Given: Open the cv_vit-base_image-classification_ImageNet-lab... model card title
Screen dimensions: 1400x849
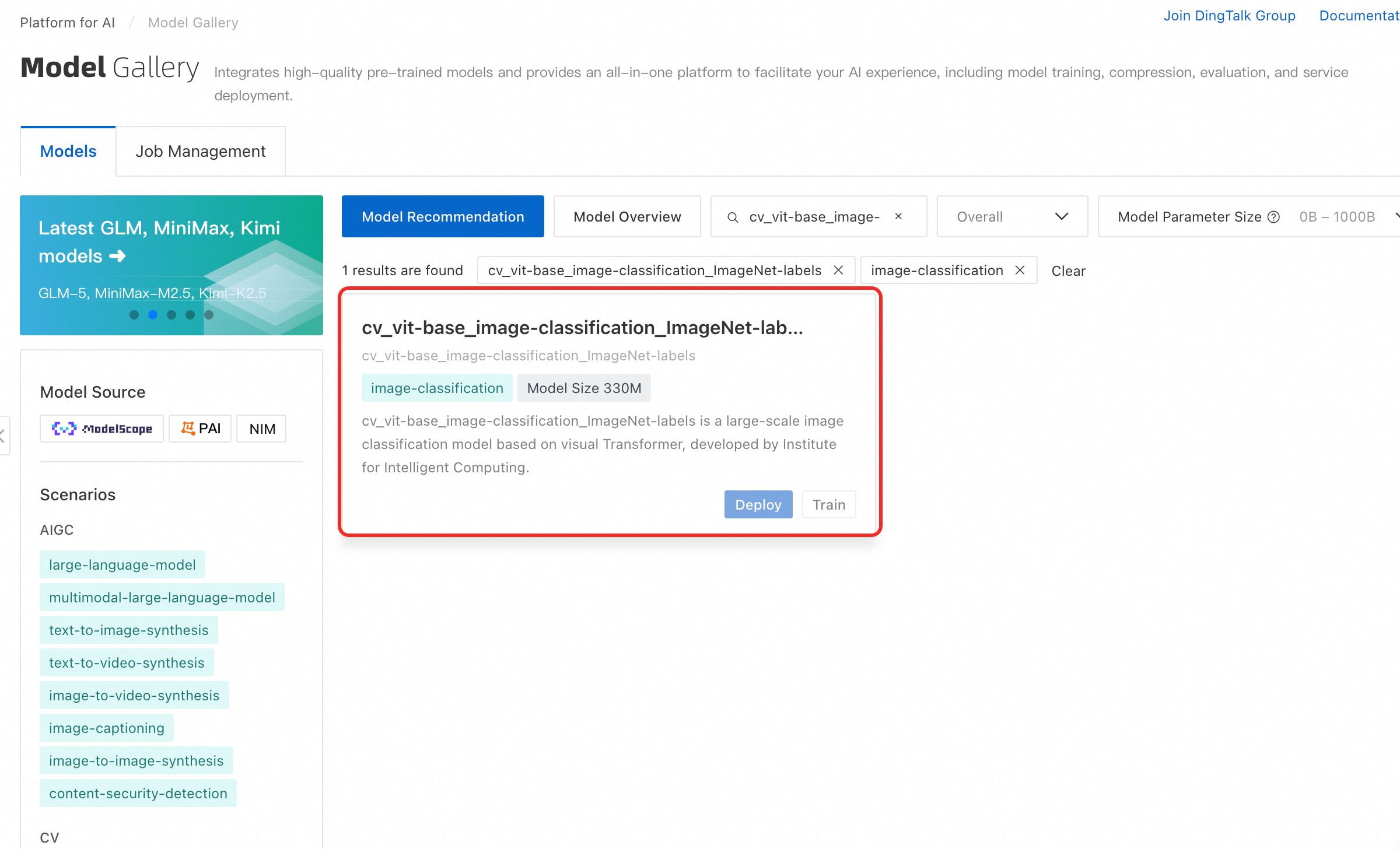Looking at the screenshot, I should point(582,328).
